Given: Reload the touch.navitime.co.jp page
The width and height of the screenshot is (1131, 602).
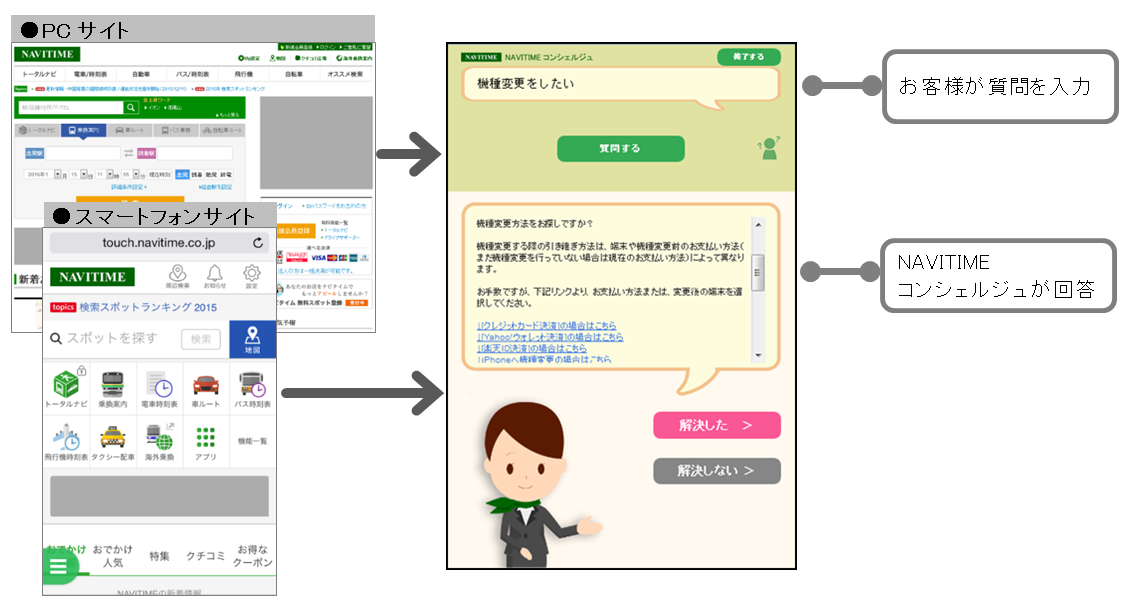Looking at the screenshot, I should [258, 243].
